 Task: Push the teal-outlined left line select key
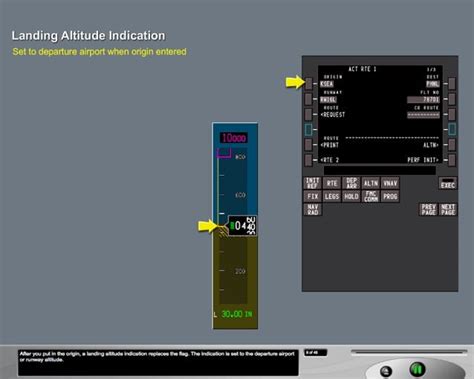point(309,129)
